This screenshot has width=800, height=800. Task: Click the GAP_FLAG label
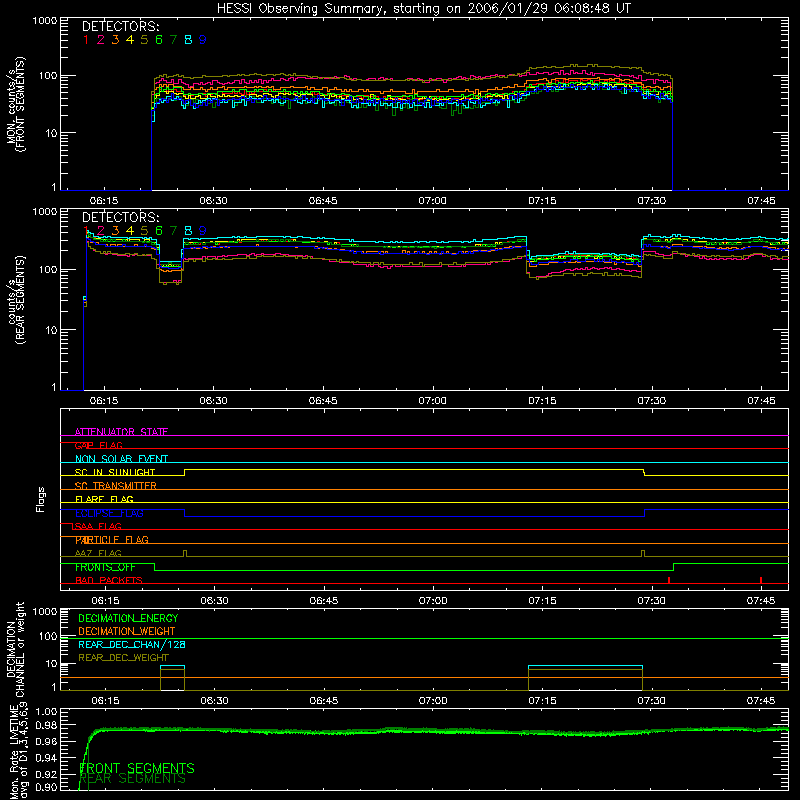(98, 445)
